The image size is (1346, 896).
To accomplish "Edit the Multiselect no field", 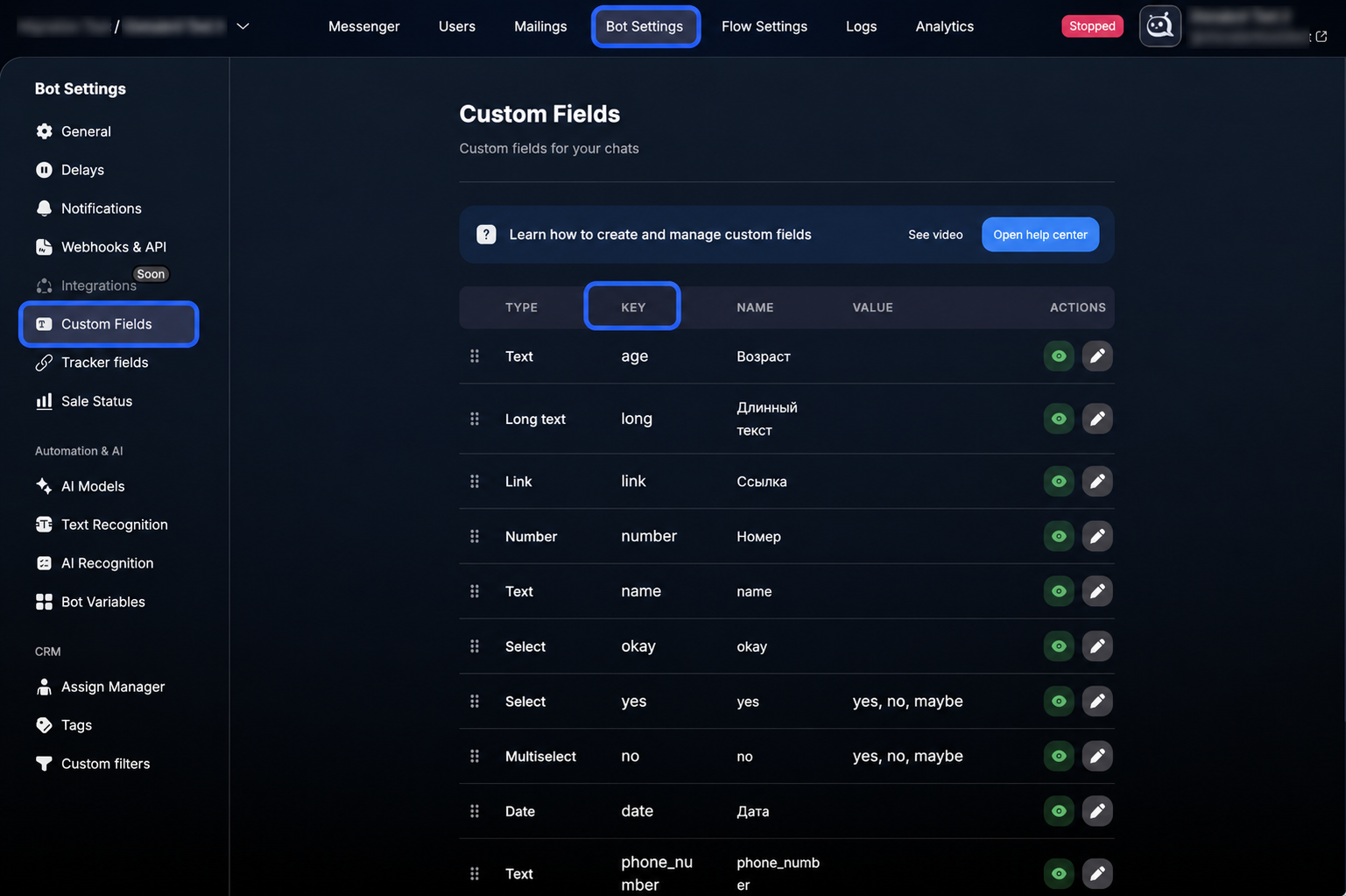I will click(x=1096, y=756).
